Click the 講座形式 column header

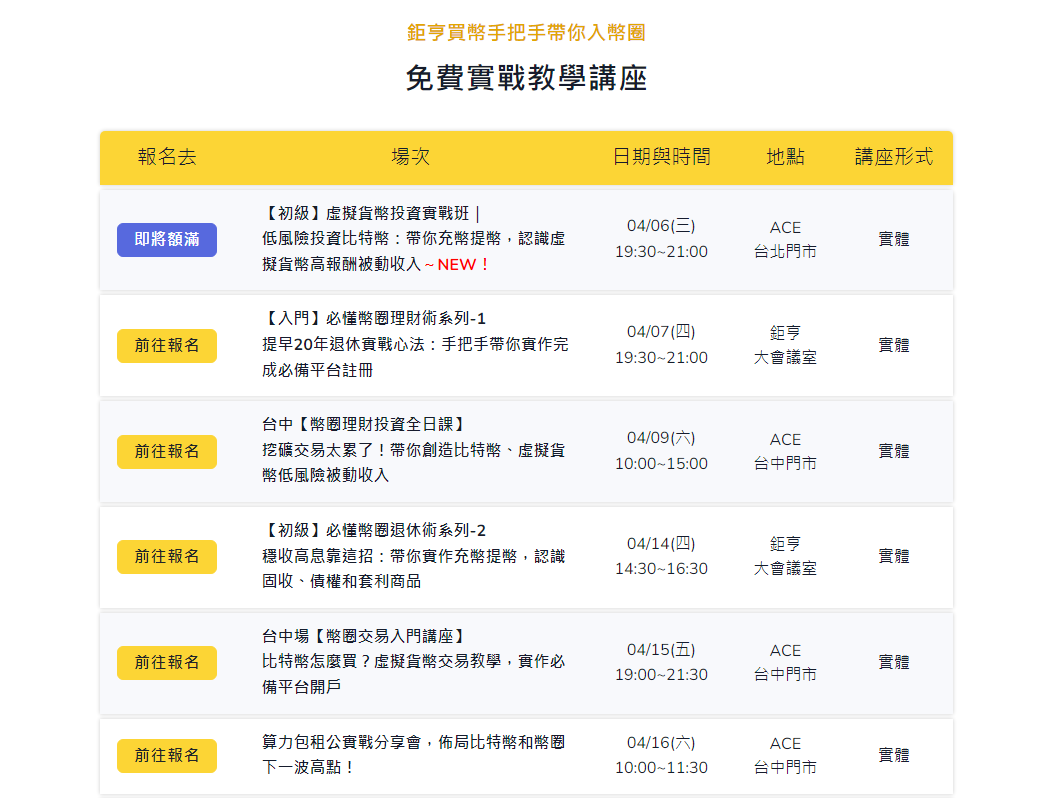click(x=893, y=157)
